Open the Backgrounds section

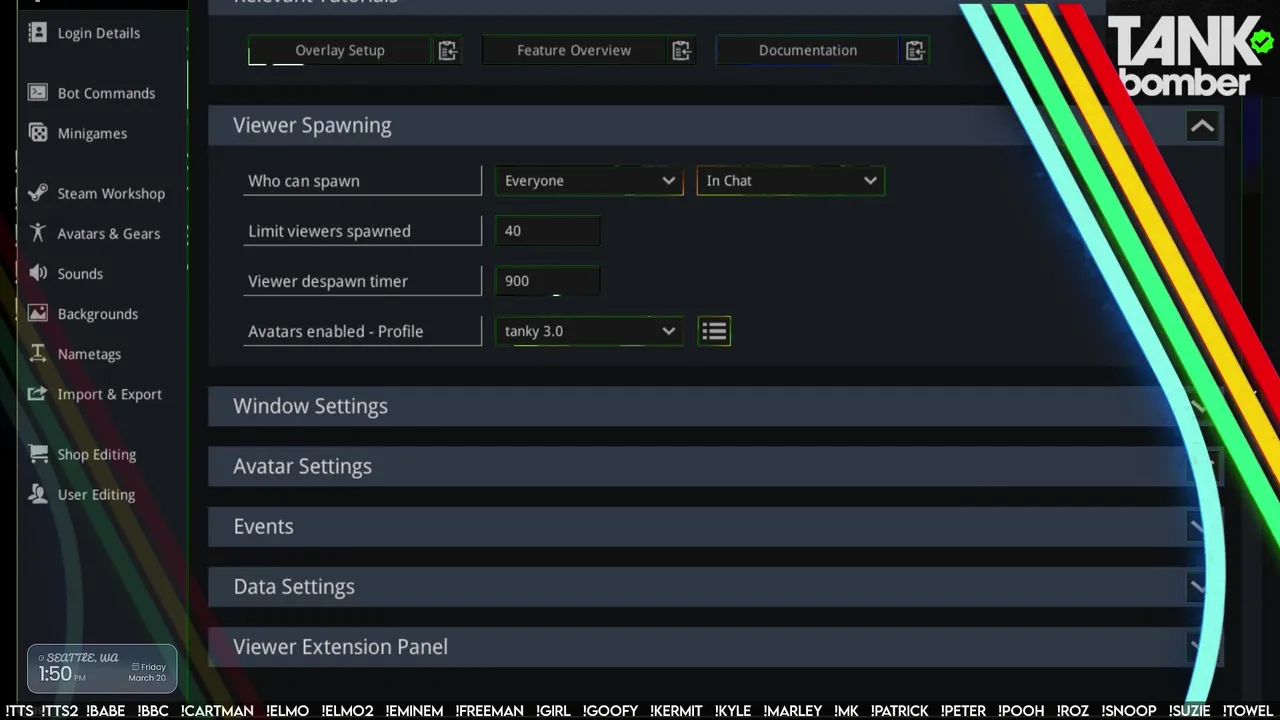(98, 313)
